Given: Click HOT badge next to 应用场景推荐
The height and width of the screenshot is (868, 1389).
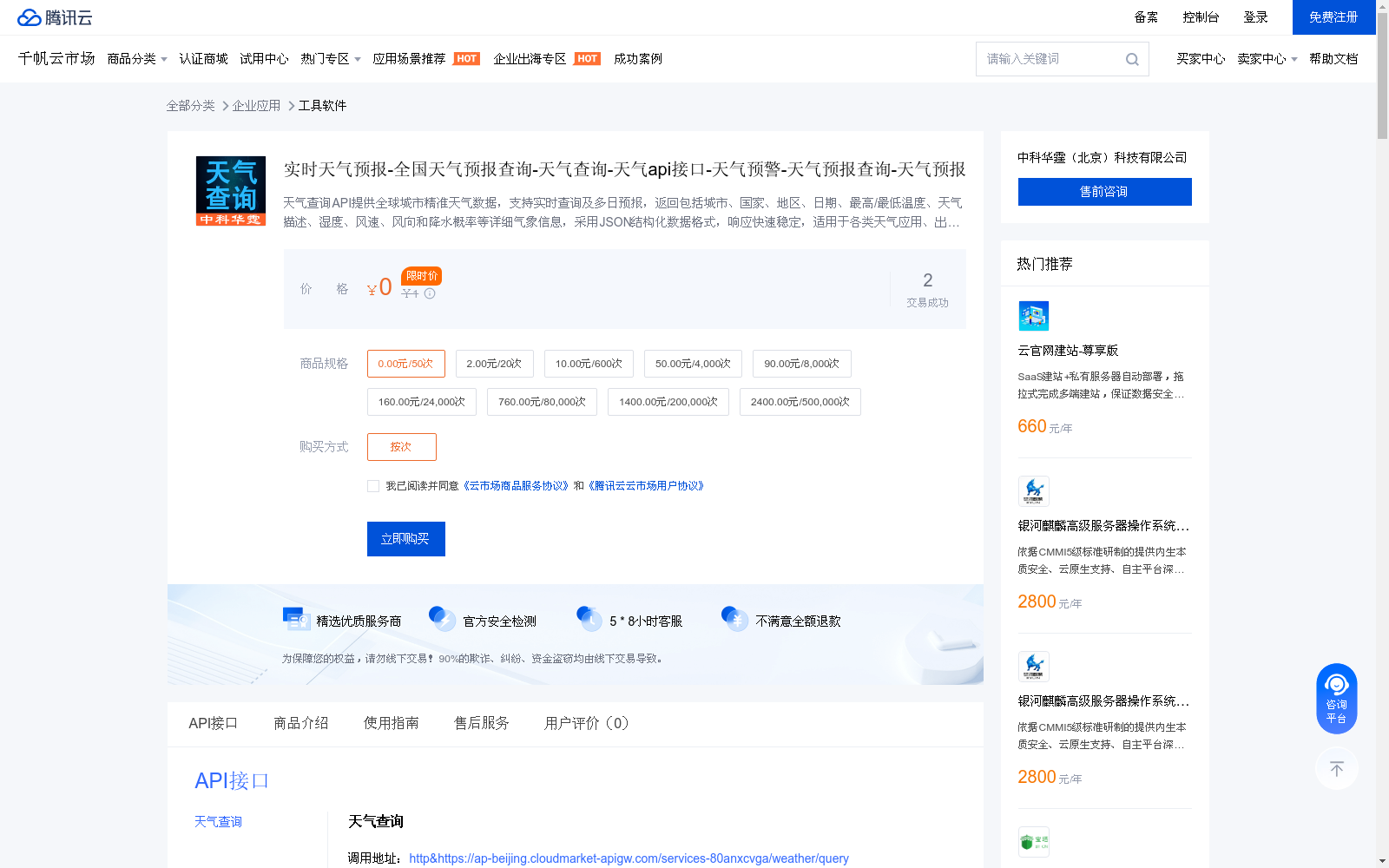Looking at the screenshot, I should [x=467, y=59].
